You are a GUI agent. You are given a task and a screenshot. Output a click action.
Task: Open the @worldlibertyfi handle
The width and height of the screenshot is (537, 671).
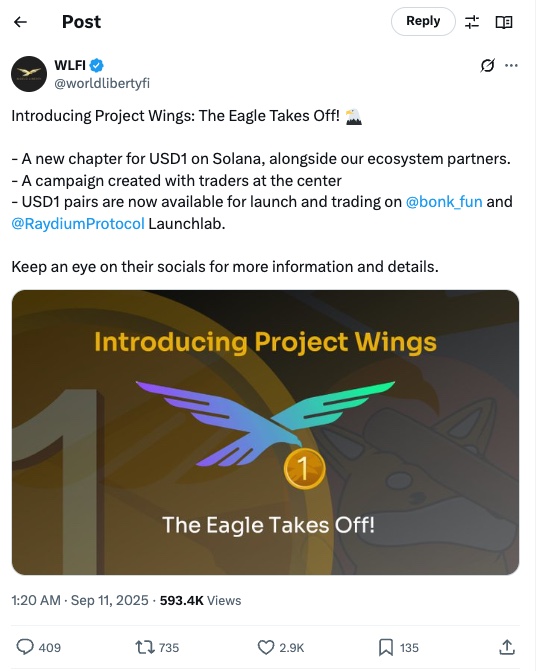(102, 83)
